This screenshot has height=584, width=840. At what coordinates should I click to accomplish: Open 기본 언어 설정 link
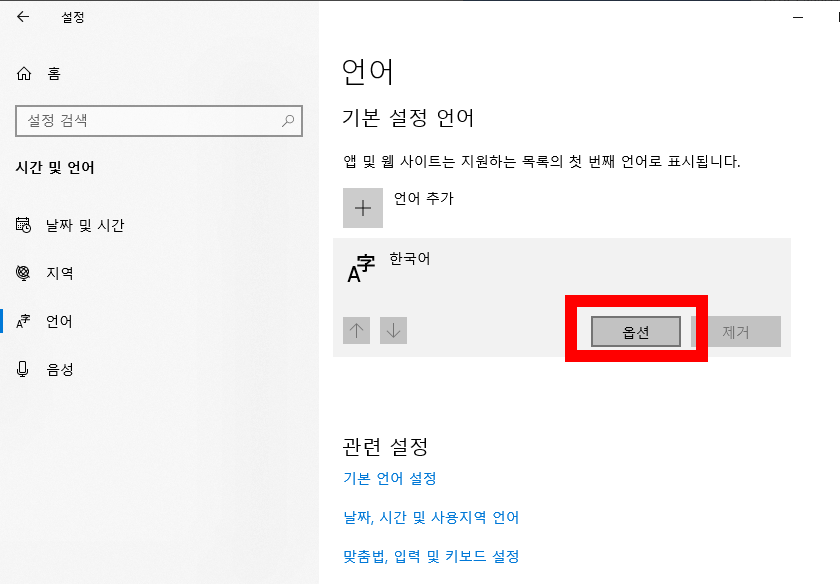click(389, 479)
